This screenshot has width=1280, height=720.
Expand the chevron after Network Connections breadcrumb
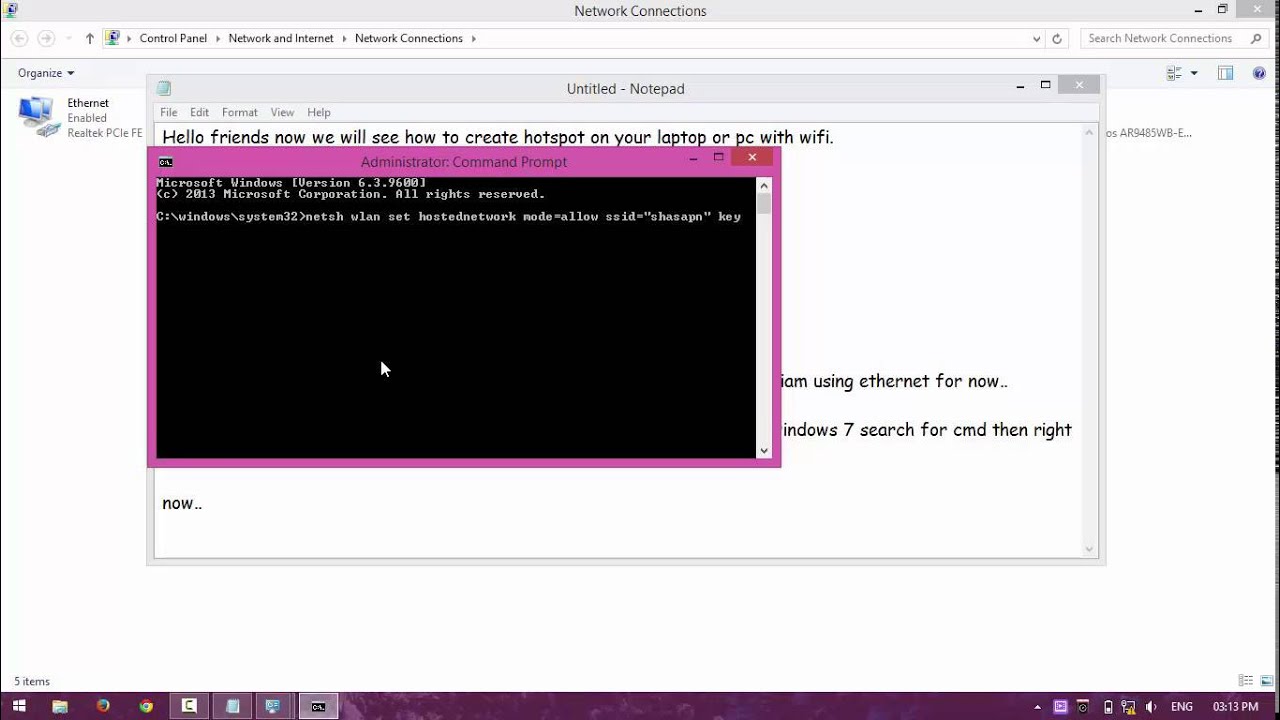click(x=474, y=38)
